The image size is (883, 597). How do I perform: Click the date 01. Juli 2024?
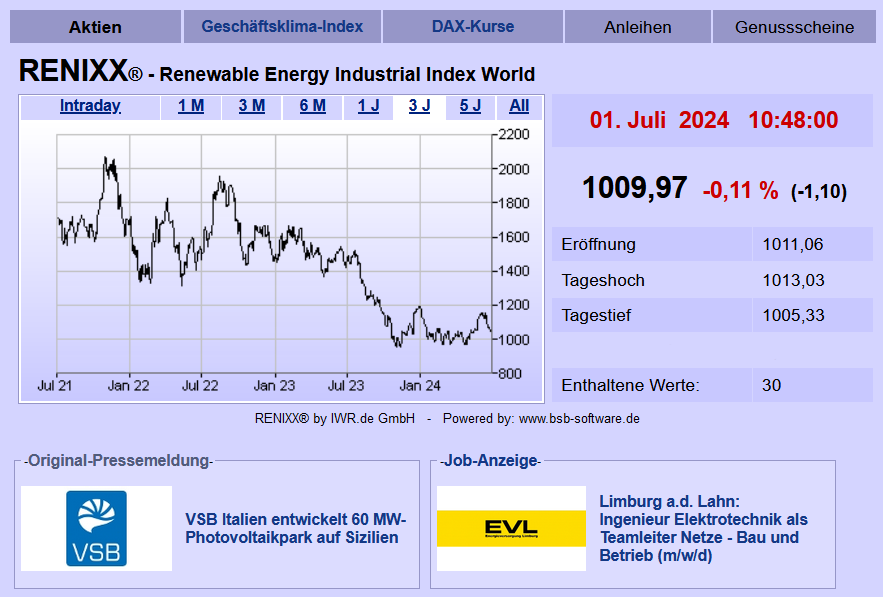[659, 120]
